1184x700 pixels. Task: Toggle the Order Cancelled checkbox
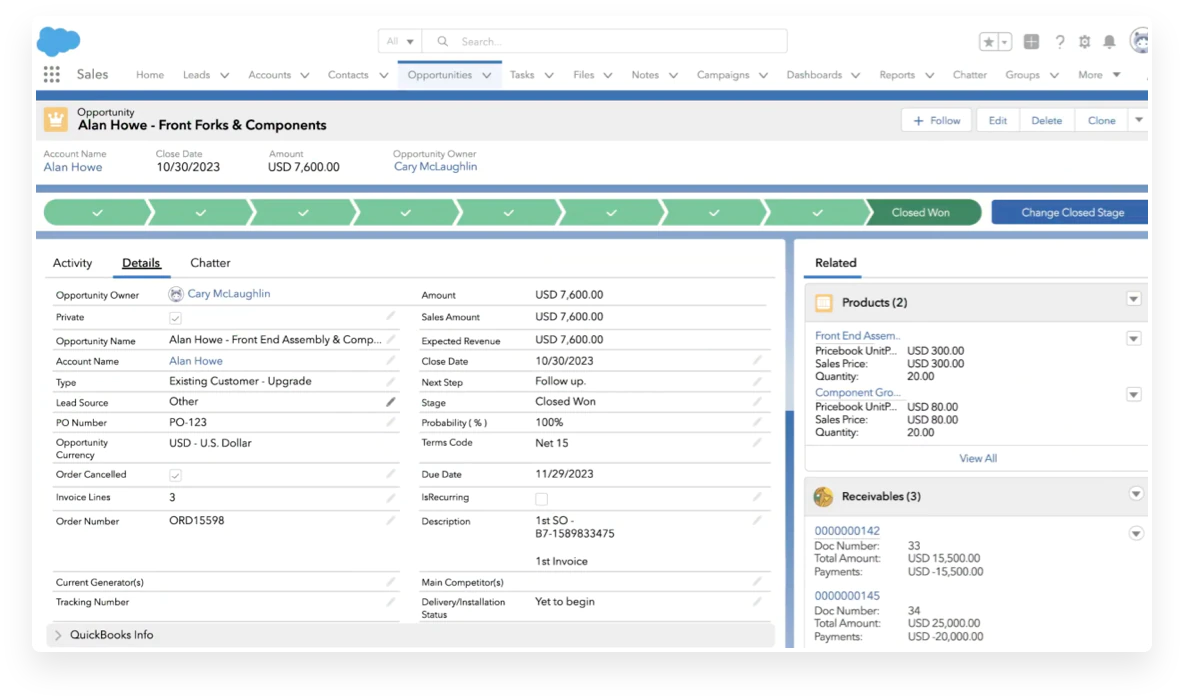(x=176, y=476)
